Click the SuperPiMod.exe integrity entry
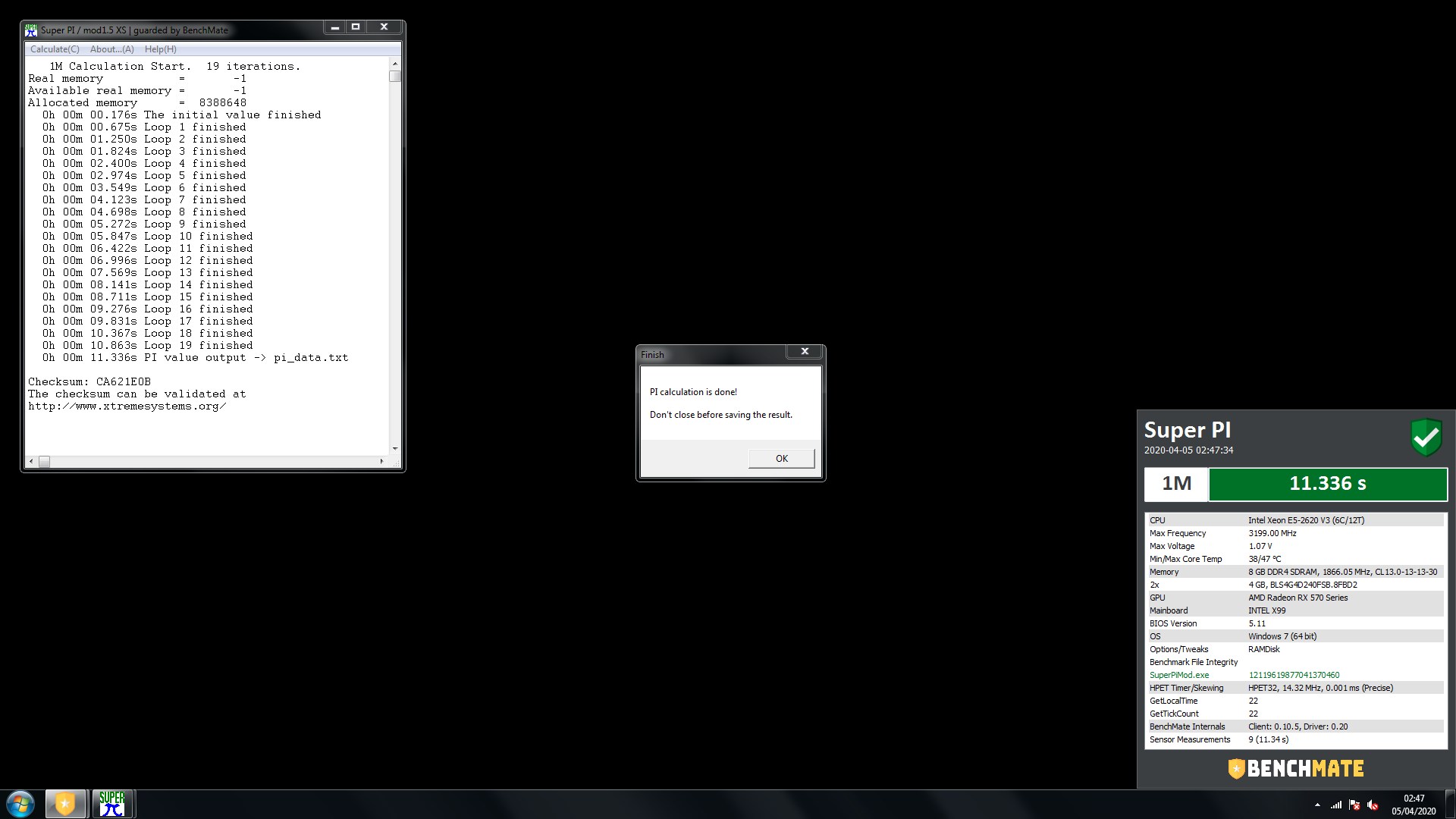The height and width of the screenshot is (819, 1456). click(x=1179, y=675)
